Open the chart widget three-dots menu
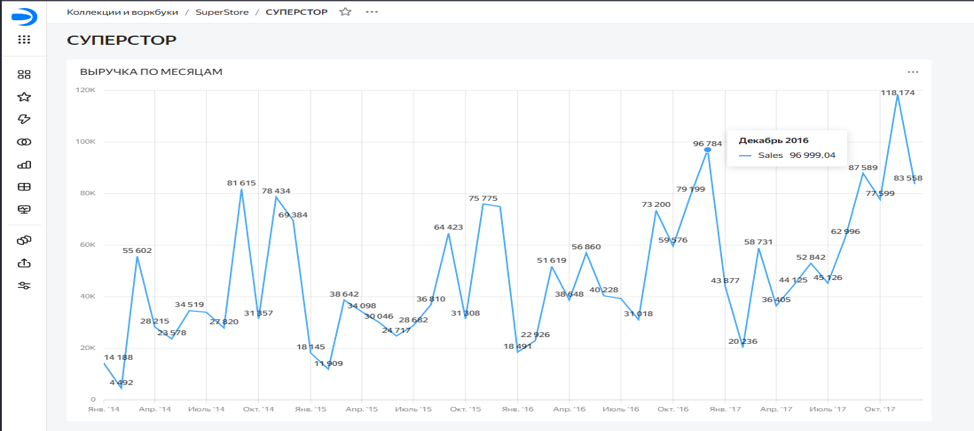 (x=913, y=72)
